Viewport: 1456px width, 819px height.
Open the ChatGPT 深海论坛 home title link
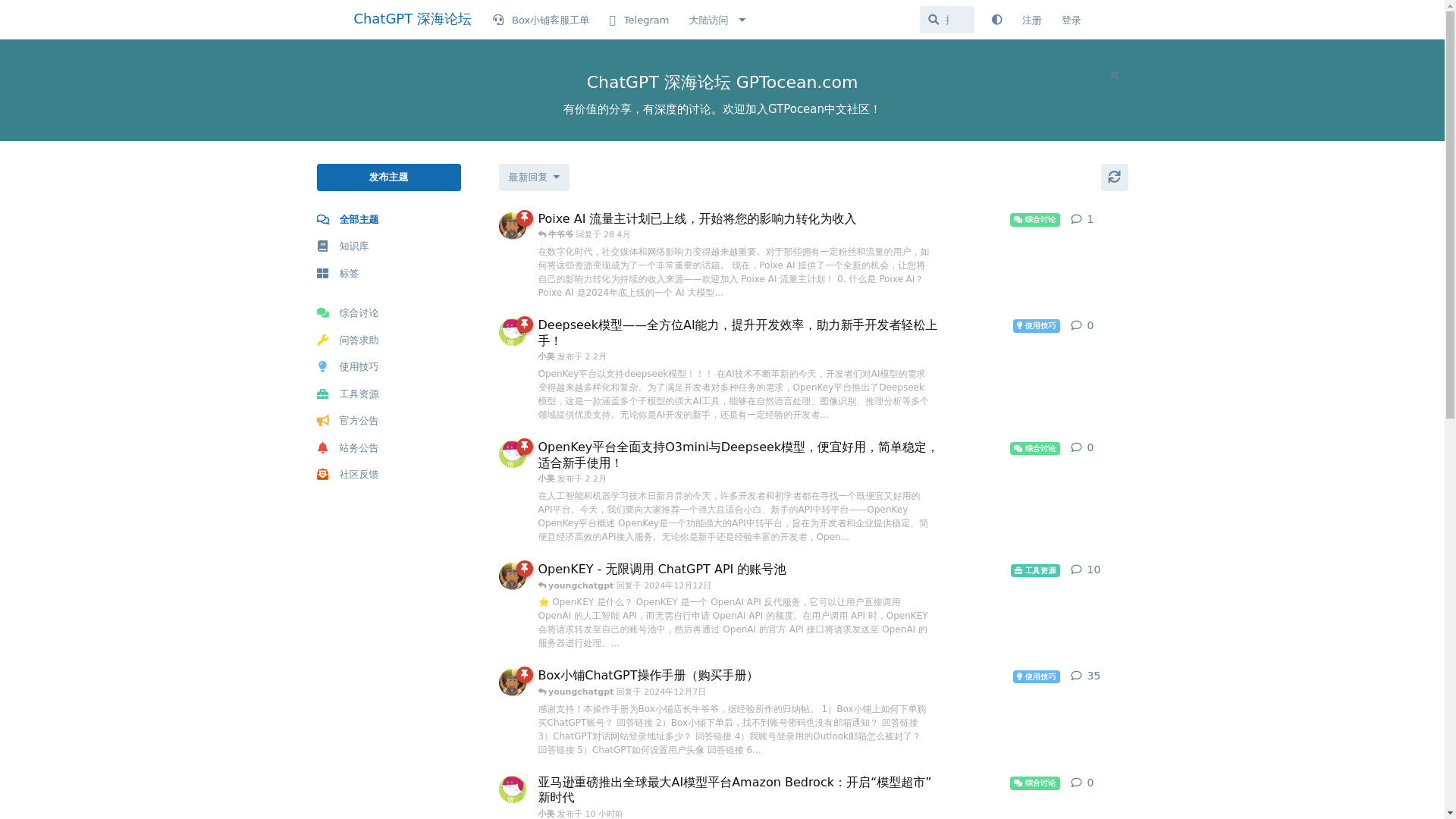[x=412, y=19]
